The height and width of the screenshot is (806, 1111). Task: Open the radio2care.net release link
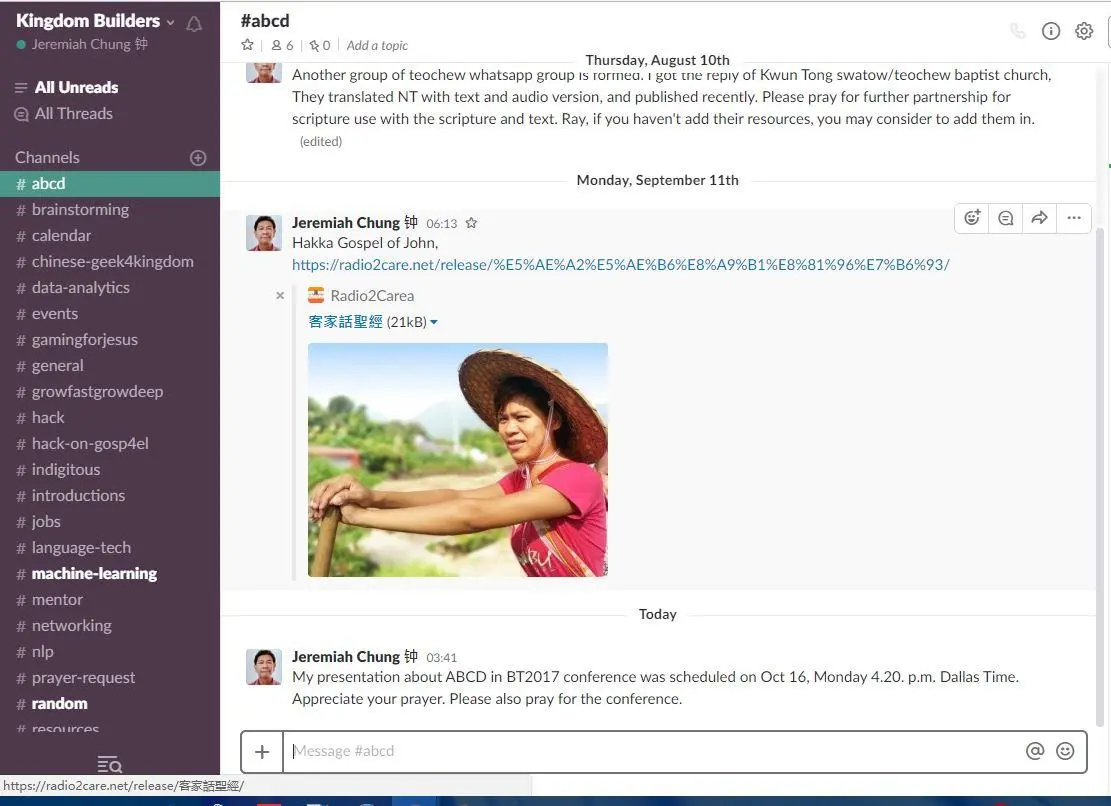[620, 265]
